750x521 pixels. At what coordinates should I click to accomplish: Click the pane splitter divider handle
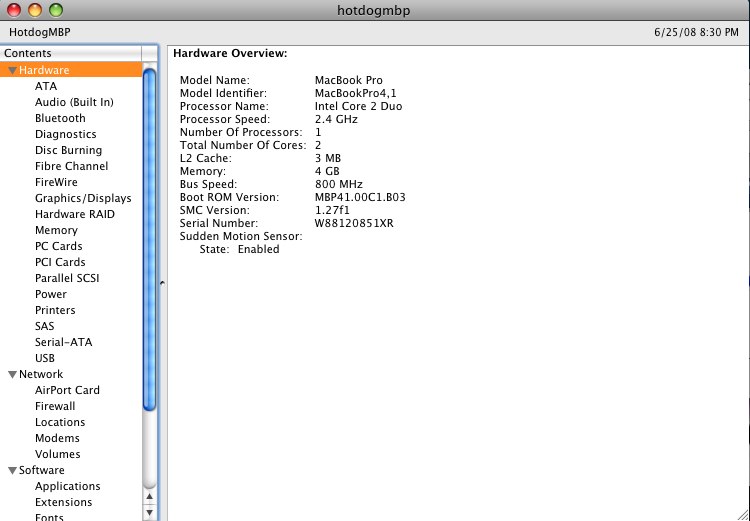(162, 284)
